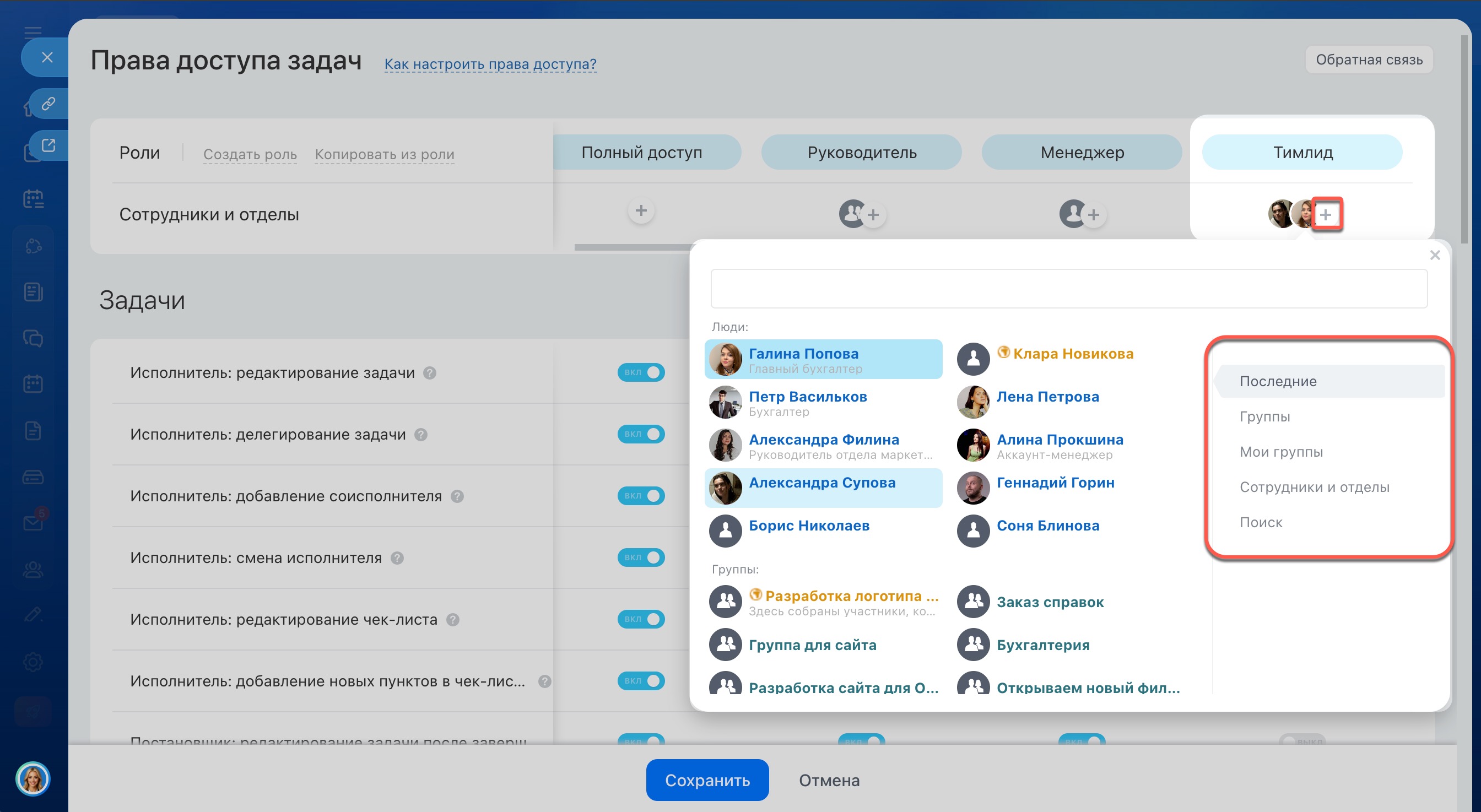Click the search field in the popup
The width and height of the screenshot is (1481, 812).
point(1068,289)
